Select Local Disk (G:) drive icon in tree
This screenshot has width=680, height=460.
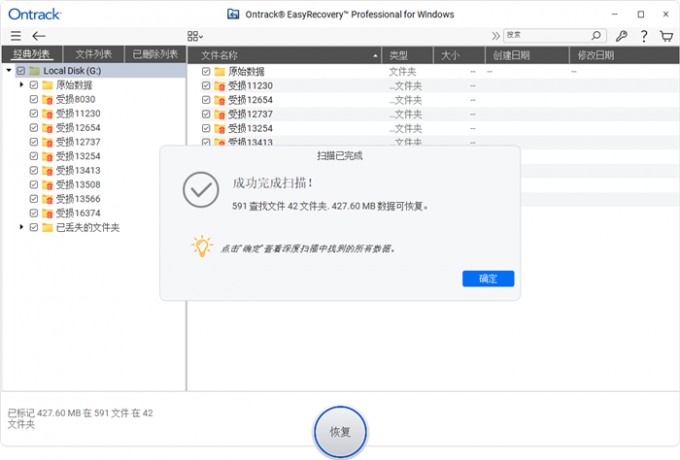click(x=35, y=71)
